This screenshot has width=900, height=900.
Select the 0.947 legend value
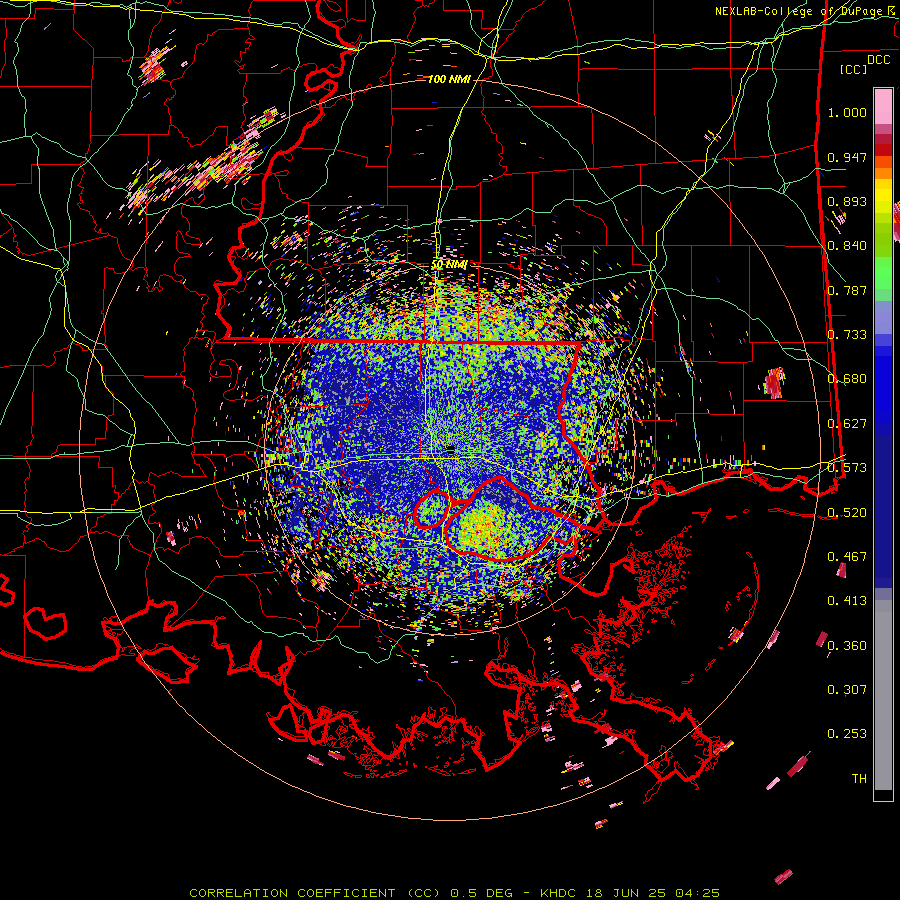847,157
